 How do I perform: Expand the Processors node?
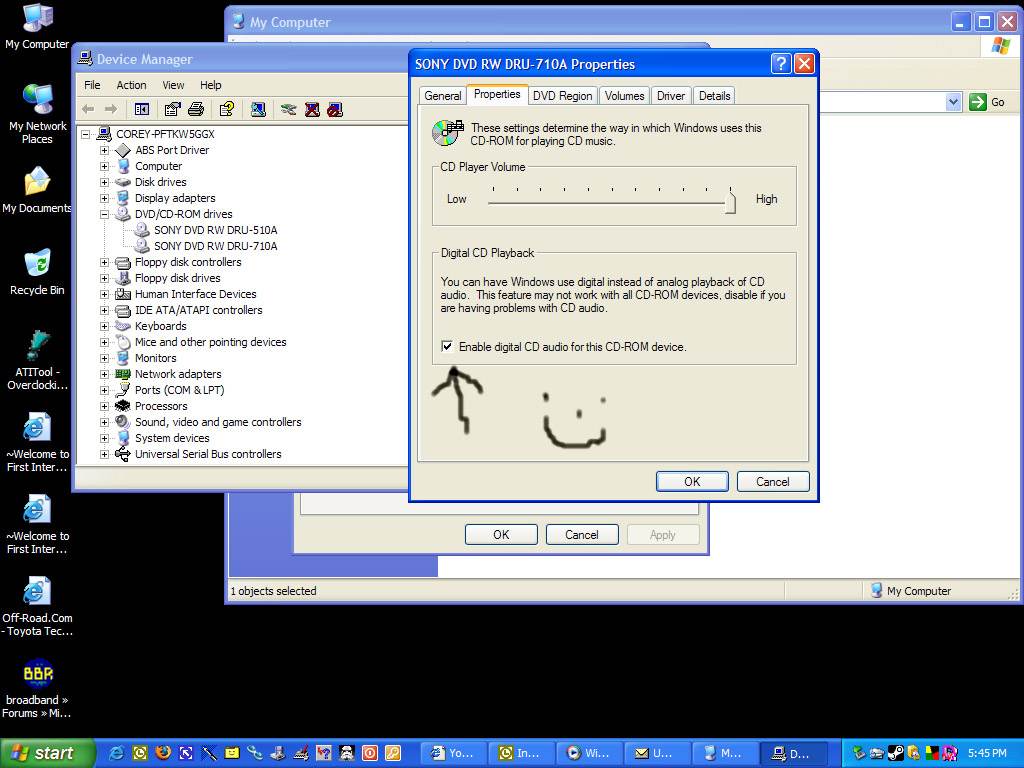(x=104, y=406)
